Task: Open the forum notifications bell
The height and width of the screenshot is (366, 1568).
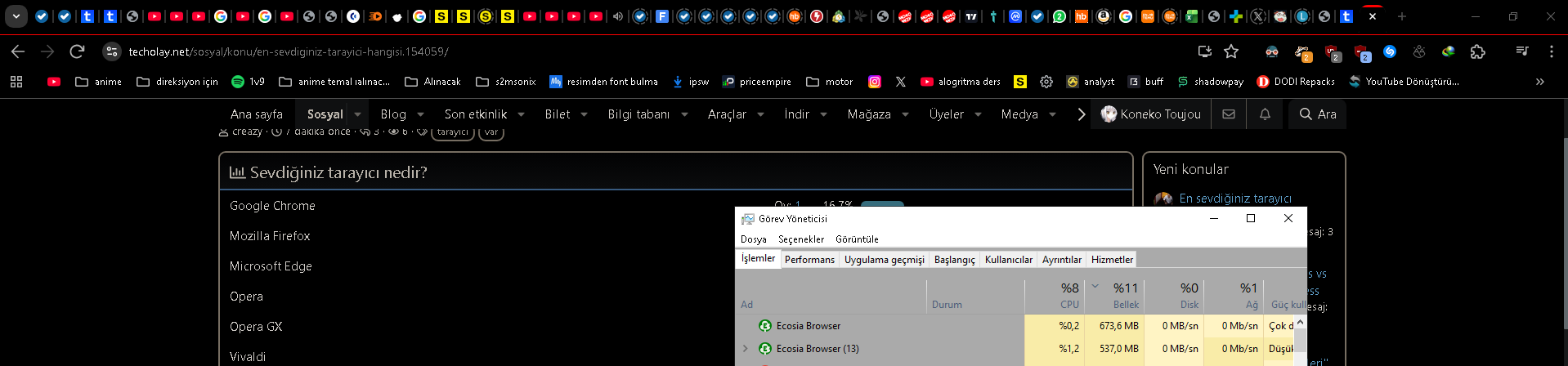Action: click(x=1265, y=114)
